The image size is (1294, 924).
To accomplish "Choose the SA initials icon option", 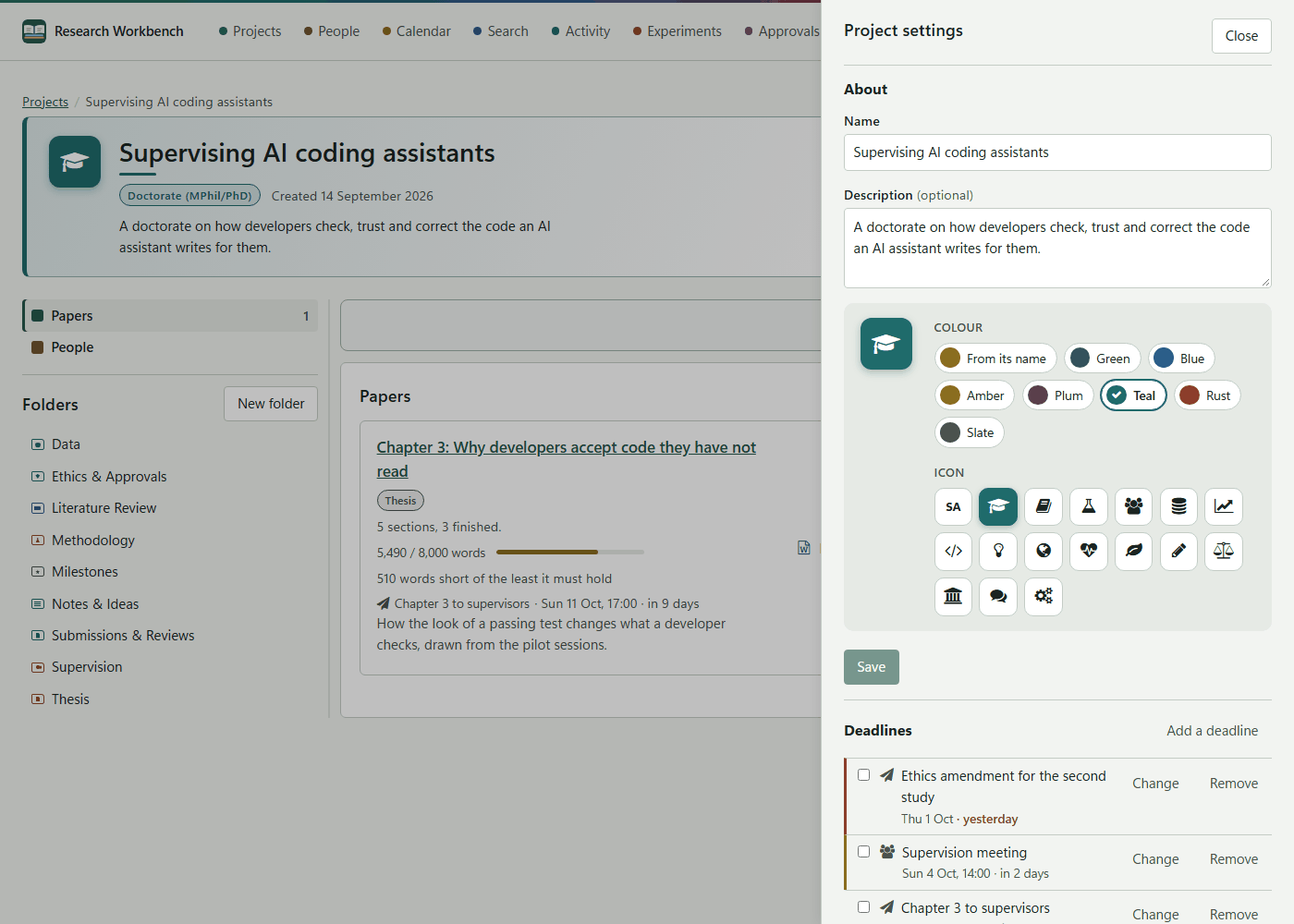I will 953,506.
